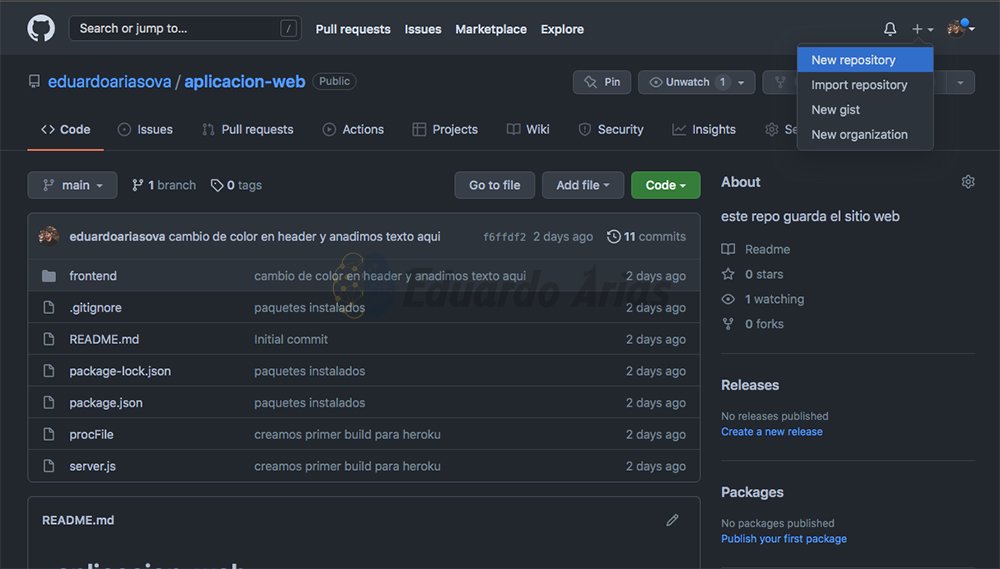Open the Fork button
1000x569 pixels.
pos(779,82)
